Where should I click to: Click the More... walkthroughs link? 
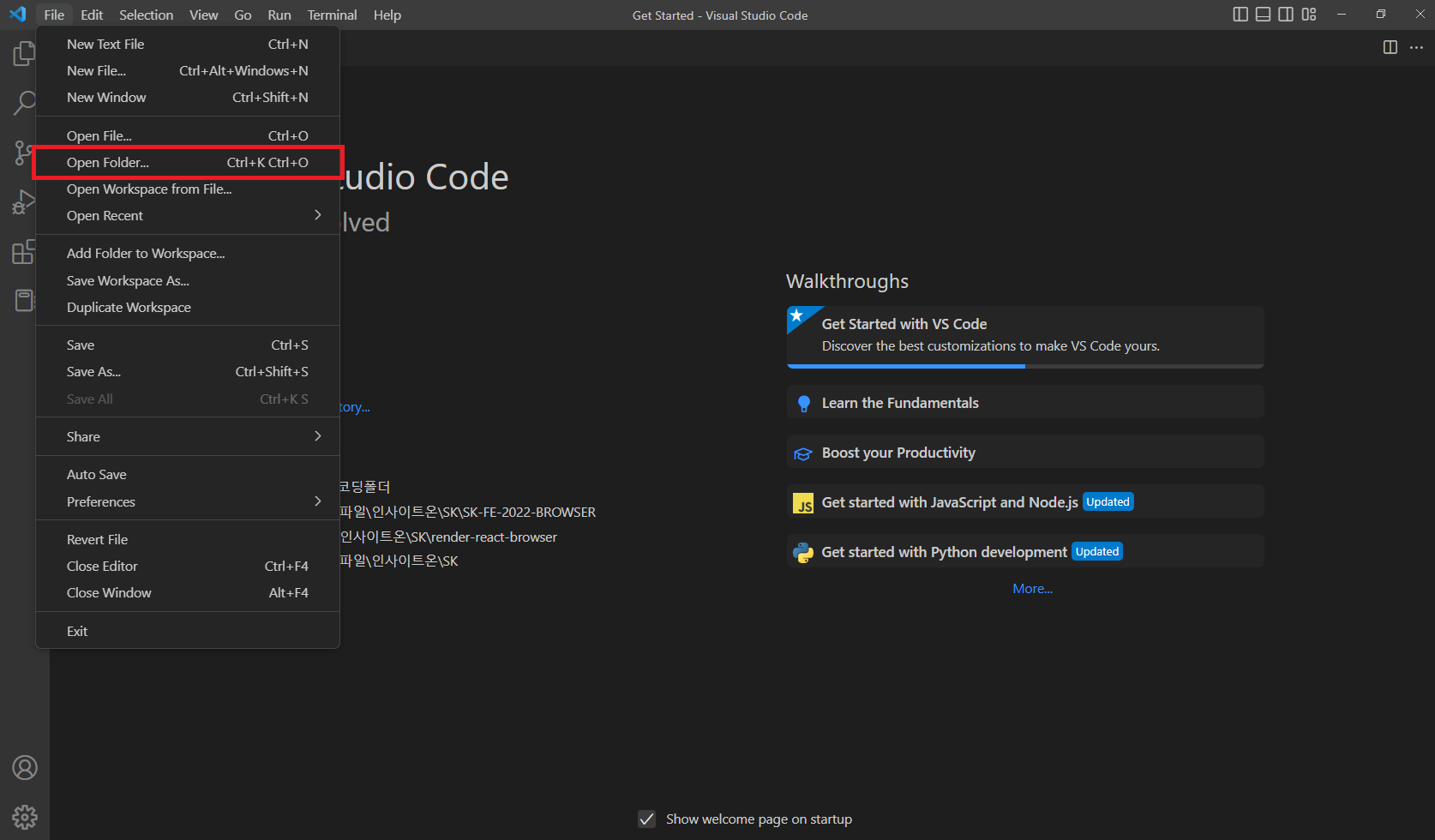tap(1032, 589)
